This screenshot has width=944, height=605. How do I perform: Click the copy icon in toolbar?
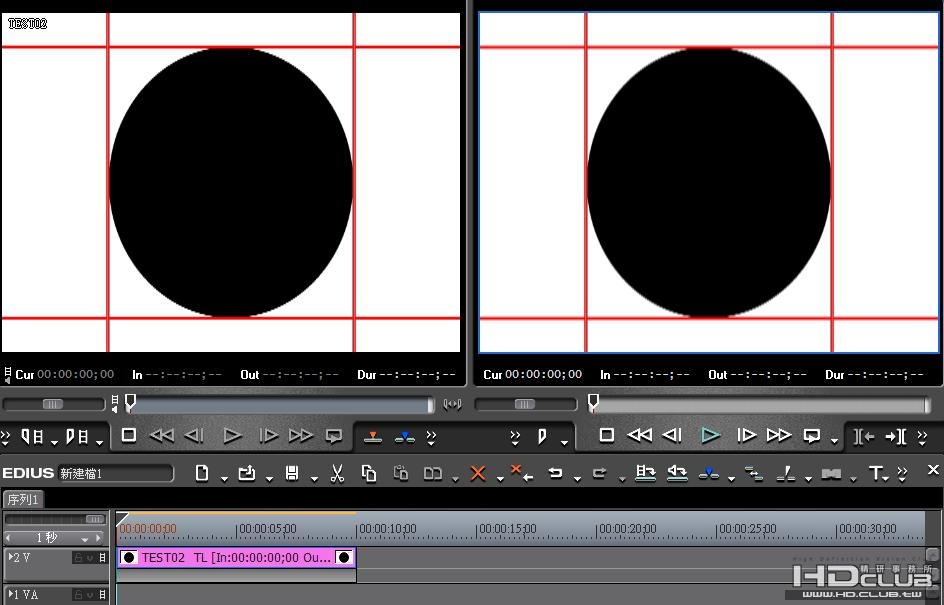coord(368,473)
